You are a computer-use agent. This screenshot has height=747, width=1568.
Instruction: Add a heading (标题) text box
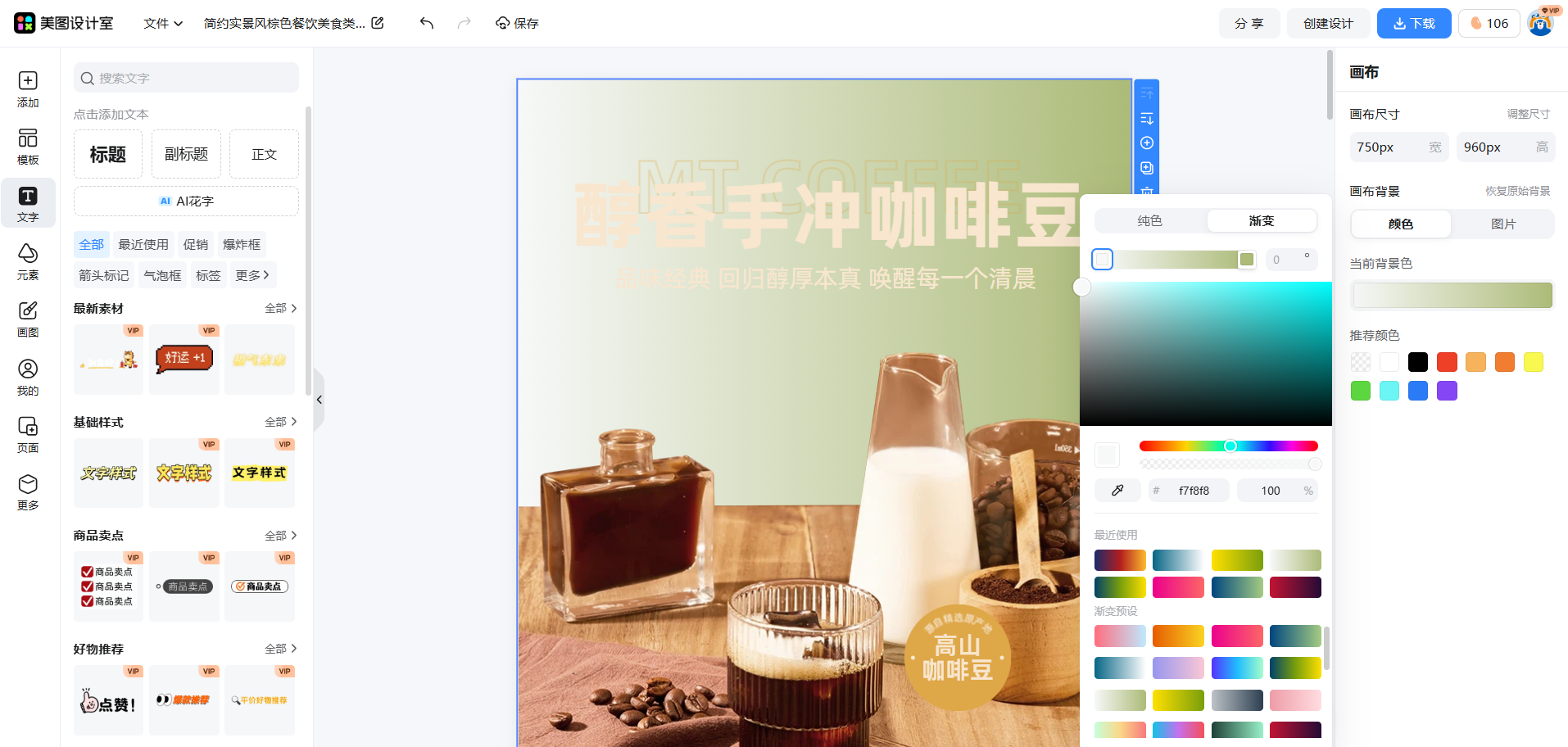pos(107,154)
